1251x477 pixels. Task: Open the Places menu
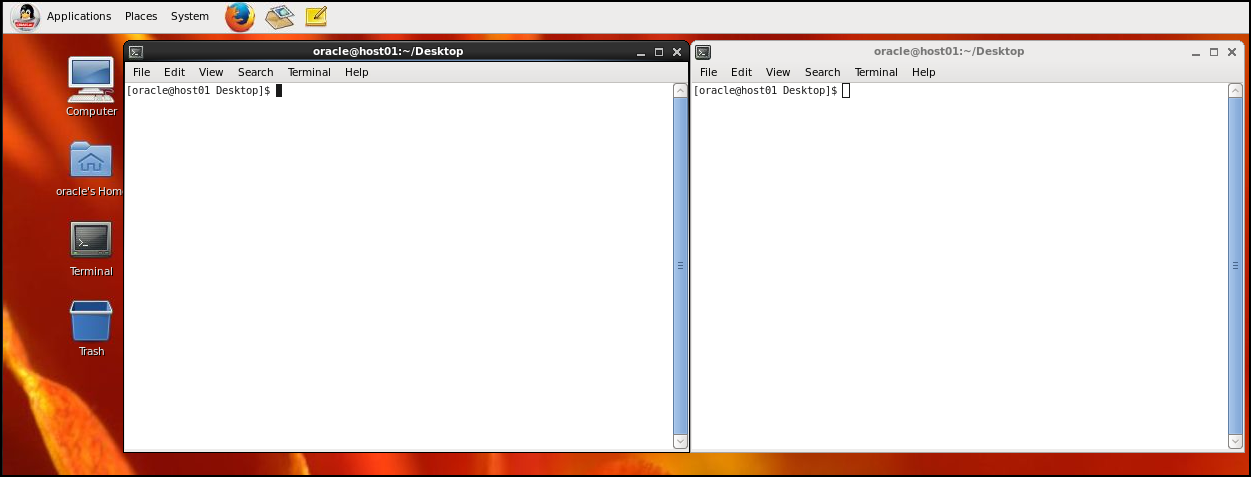coord(141,16)
